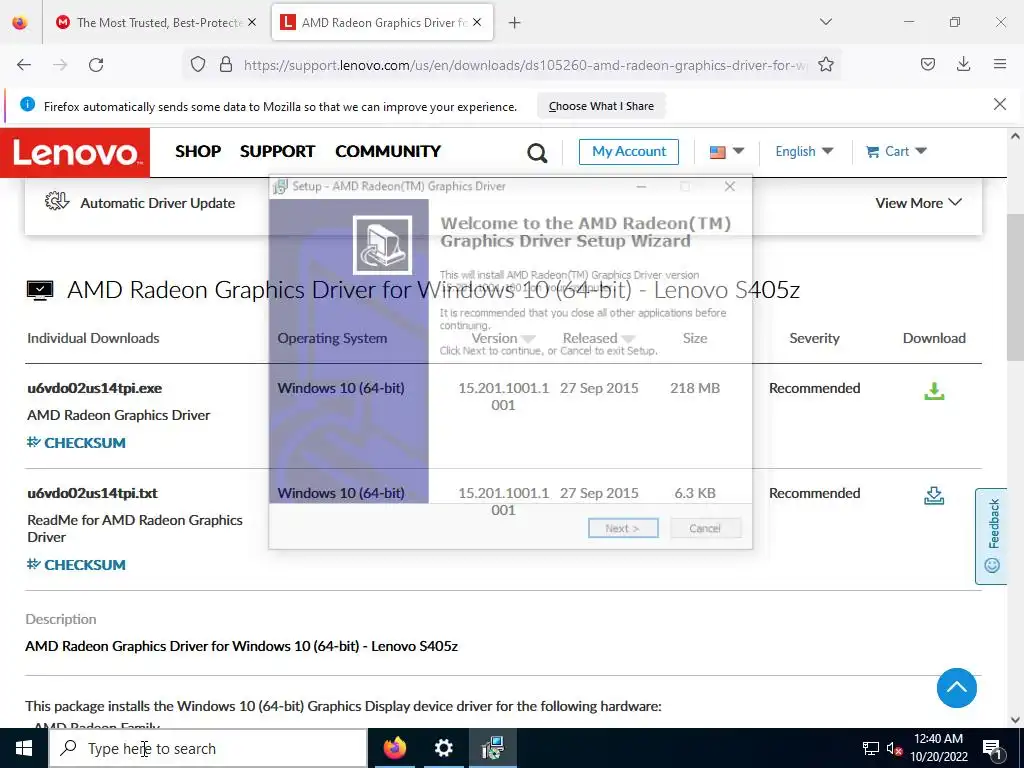Click the page vertical scrollbar
Image resolution: width=1024 pixels, height=768 pixels.
(x=1015, y=287)
